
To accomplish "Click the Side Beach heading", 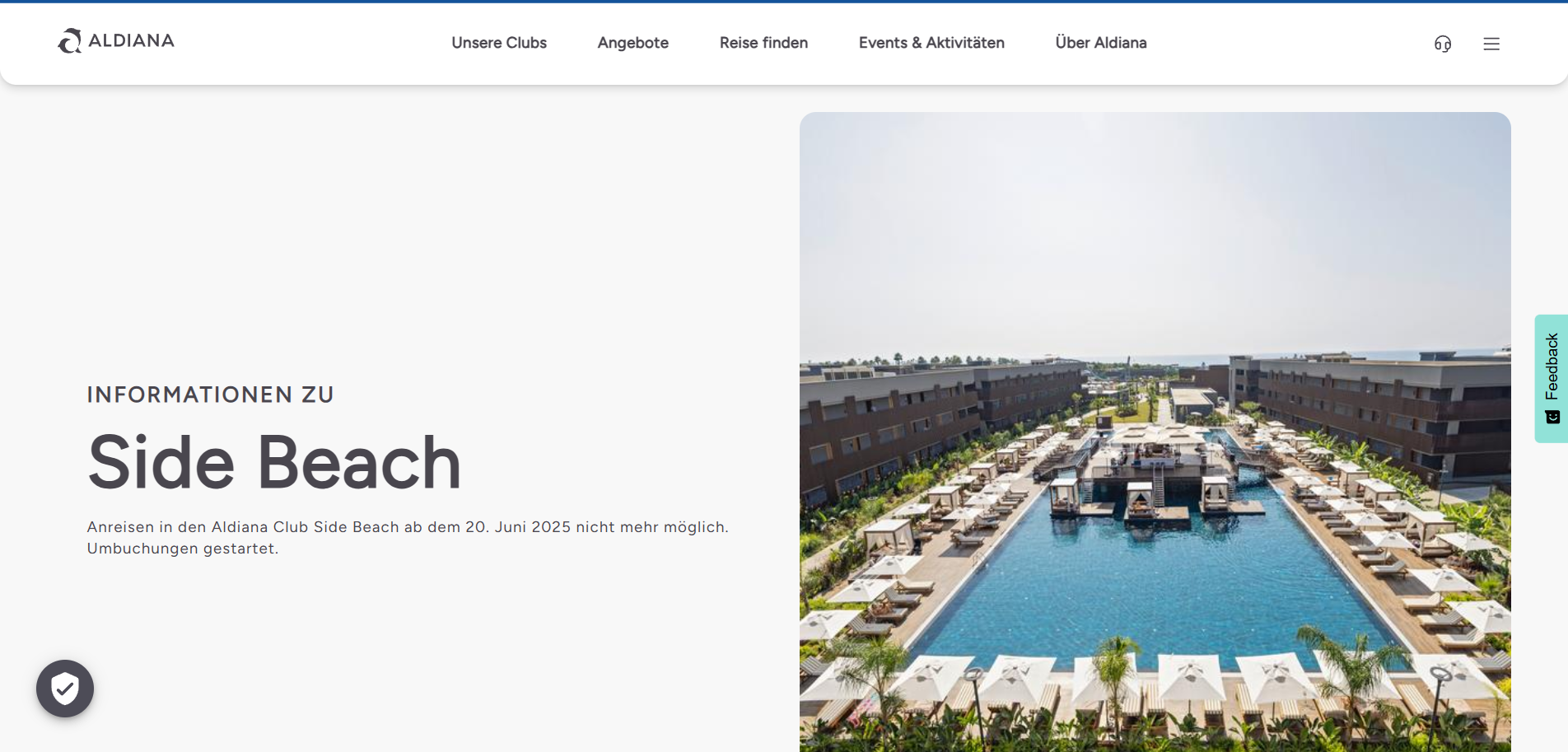I will pos(274,462).
